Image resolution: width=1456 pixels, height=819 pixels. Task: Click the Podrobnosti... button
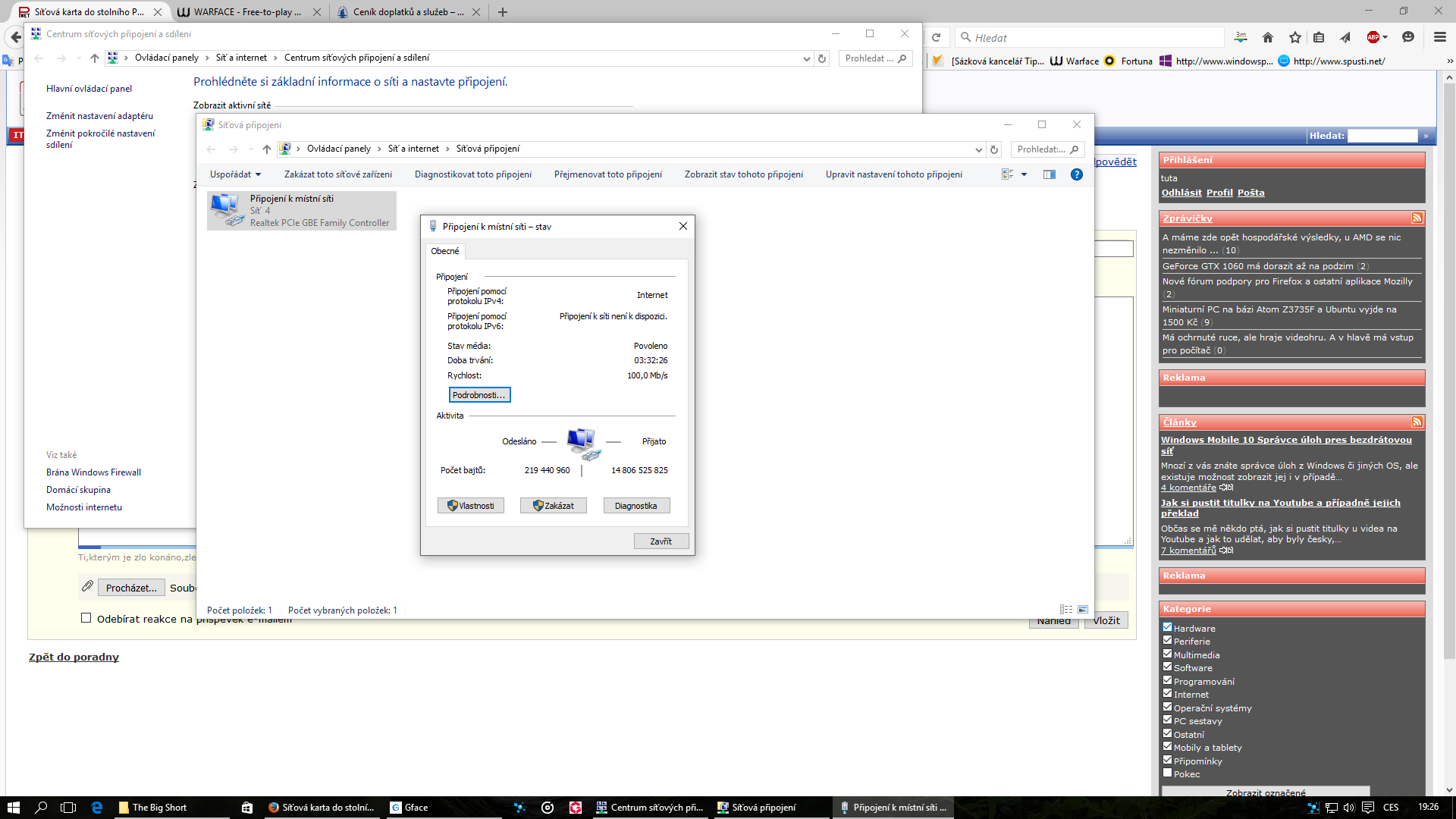tap(479, 395)
